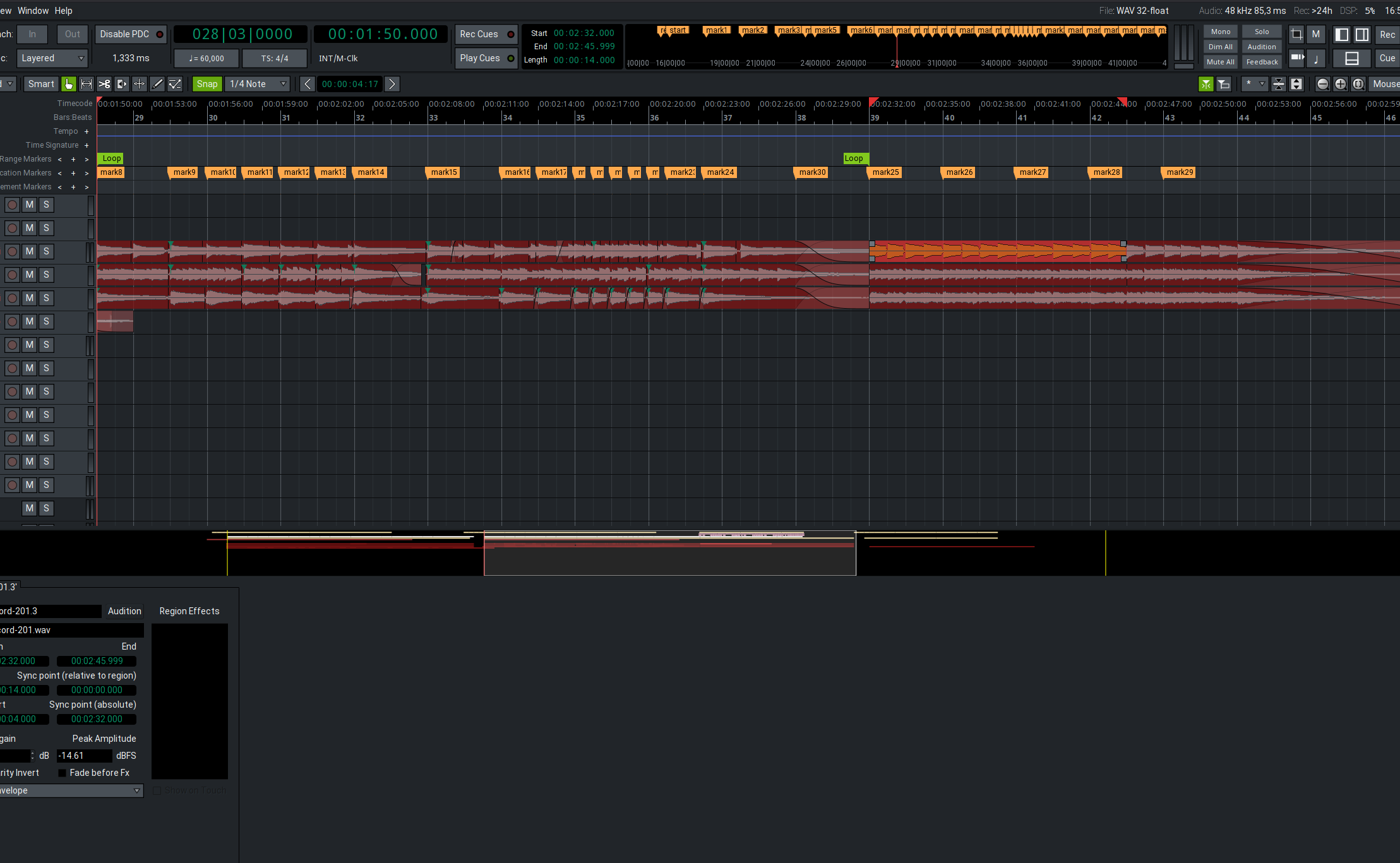Screen dimensions: 1400x863
Task: Click the zoom out magnifier icon
Action: tap(1322, 84)
